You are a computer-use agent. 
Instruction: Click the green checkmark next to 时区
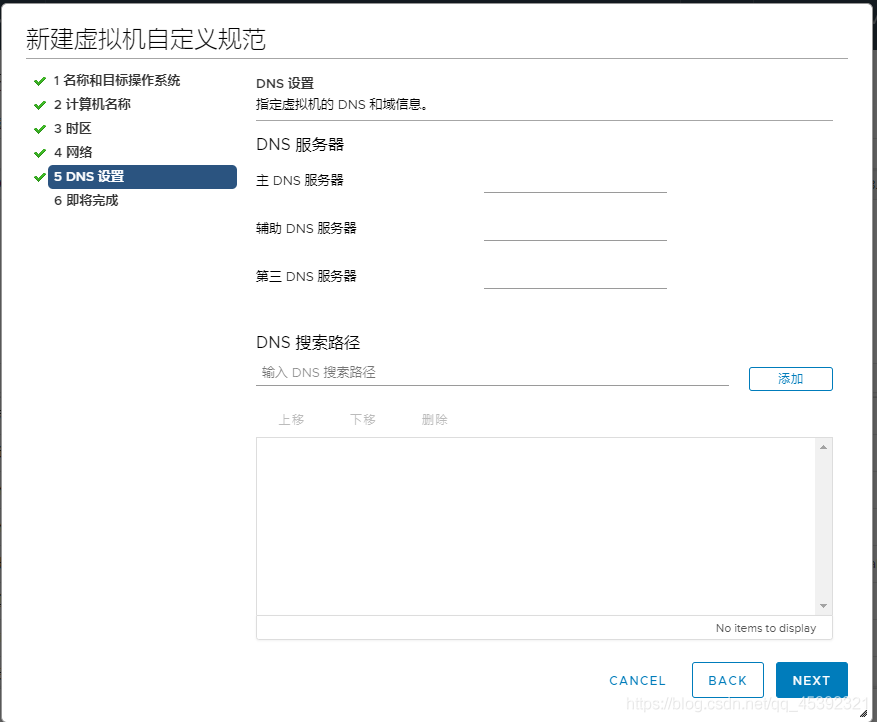pyautogui.click(x=40, y=129)
